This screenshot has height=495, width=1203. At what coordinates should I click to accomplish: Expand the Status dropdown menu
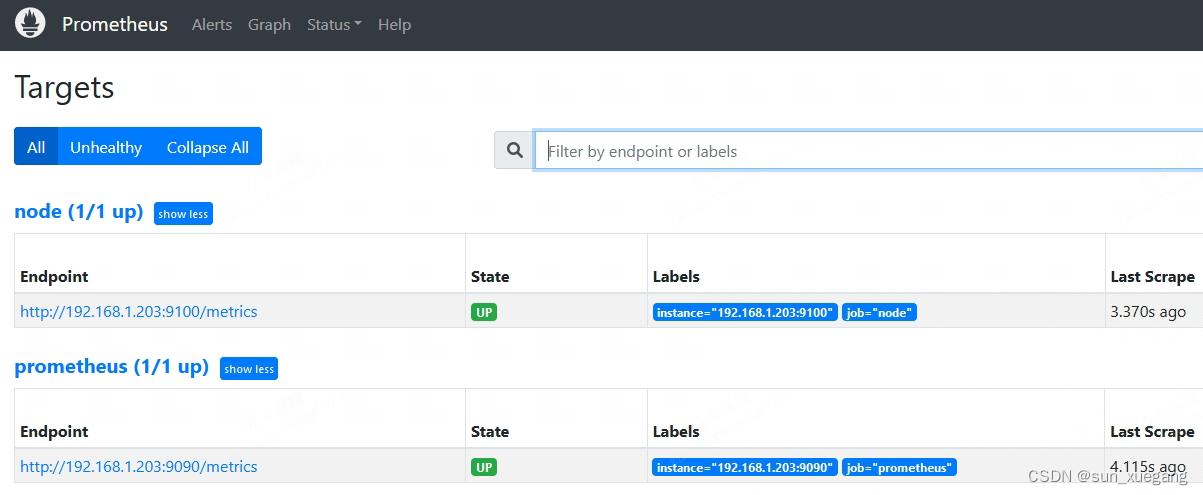click(334, 24)
